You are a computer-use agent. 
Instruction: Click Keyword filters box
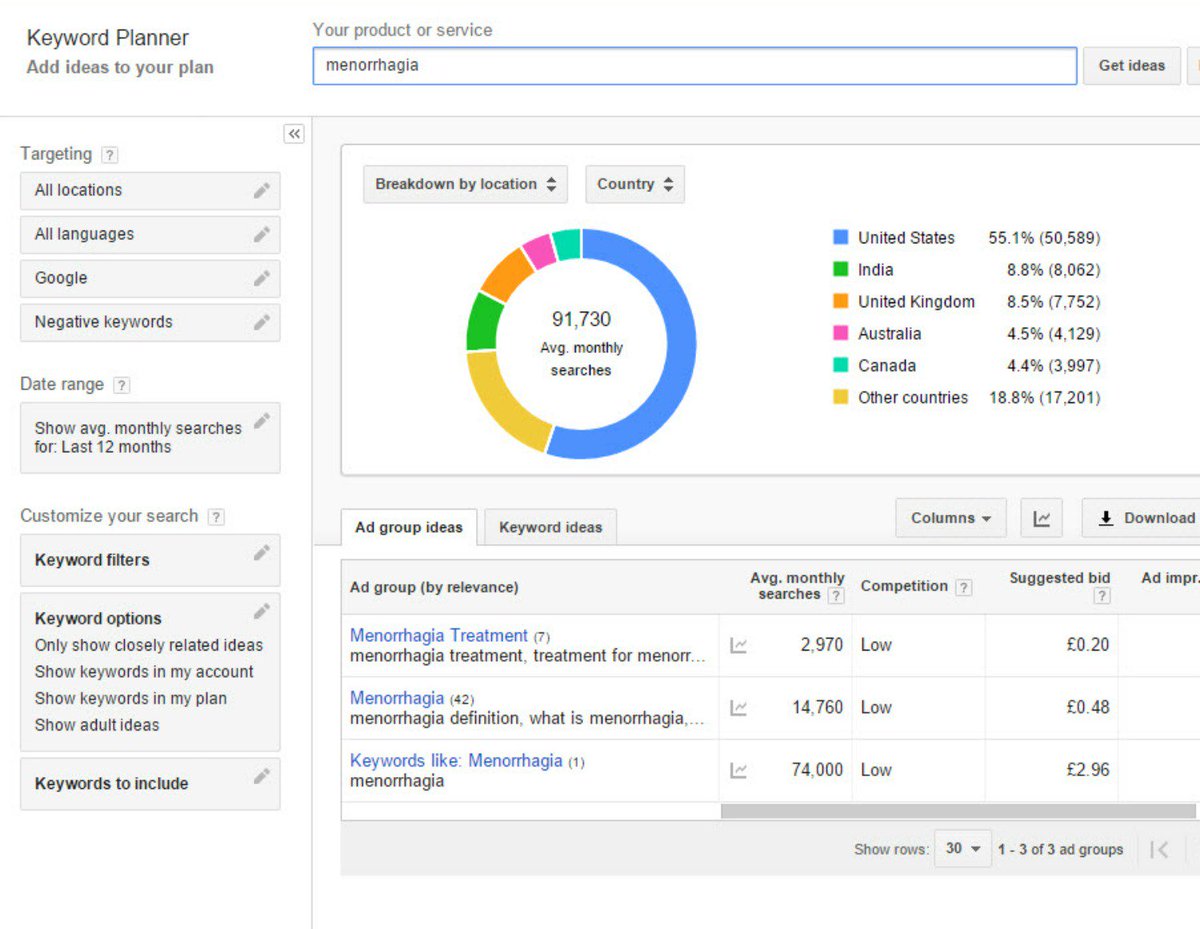150,560
